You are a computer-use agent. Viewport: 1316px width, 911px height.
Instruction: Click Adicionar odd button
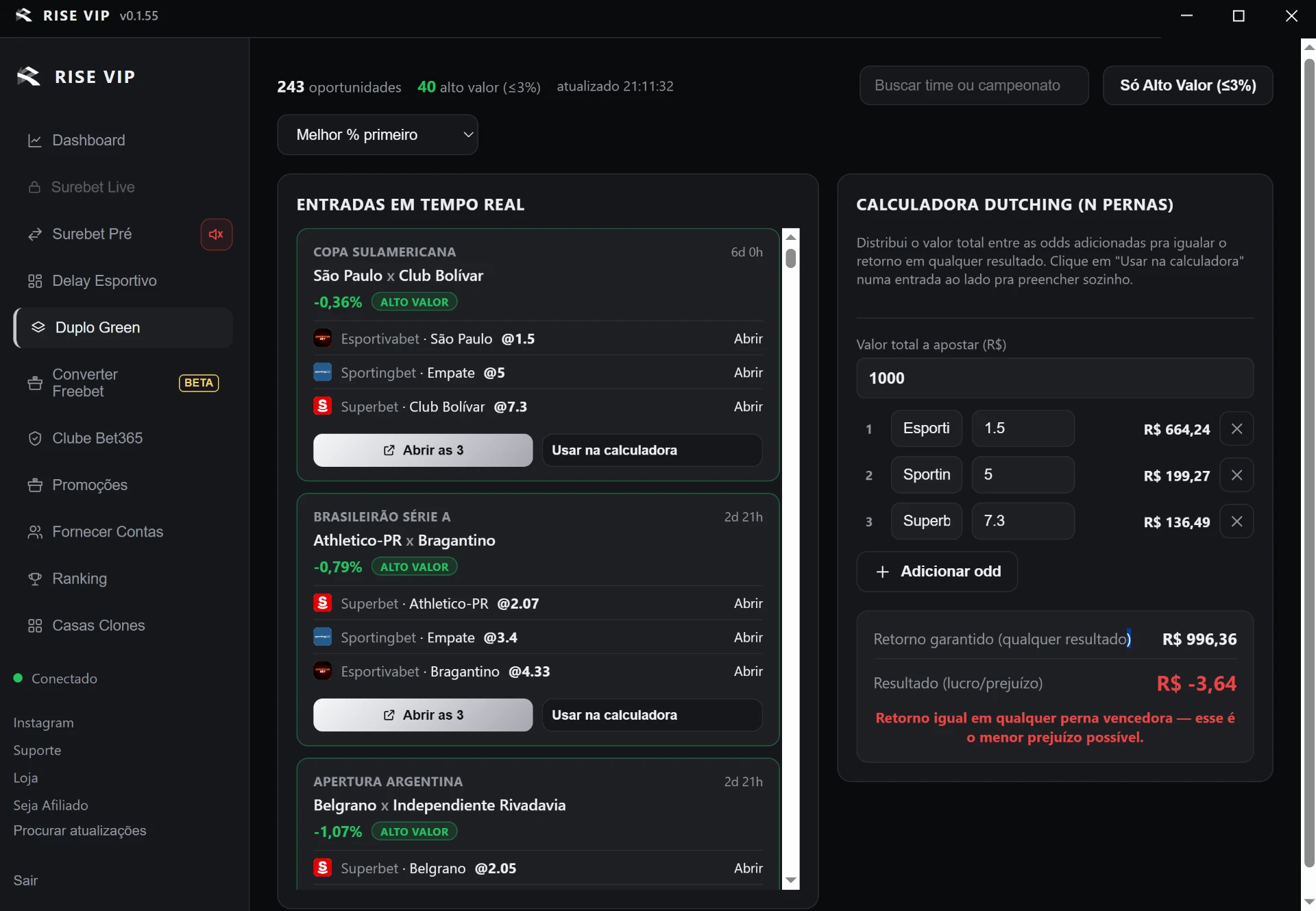937,572
